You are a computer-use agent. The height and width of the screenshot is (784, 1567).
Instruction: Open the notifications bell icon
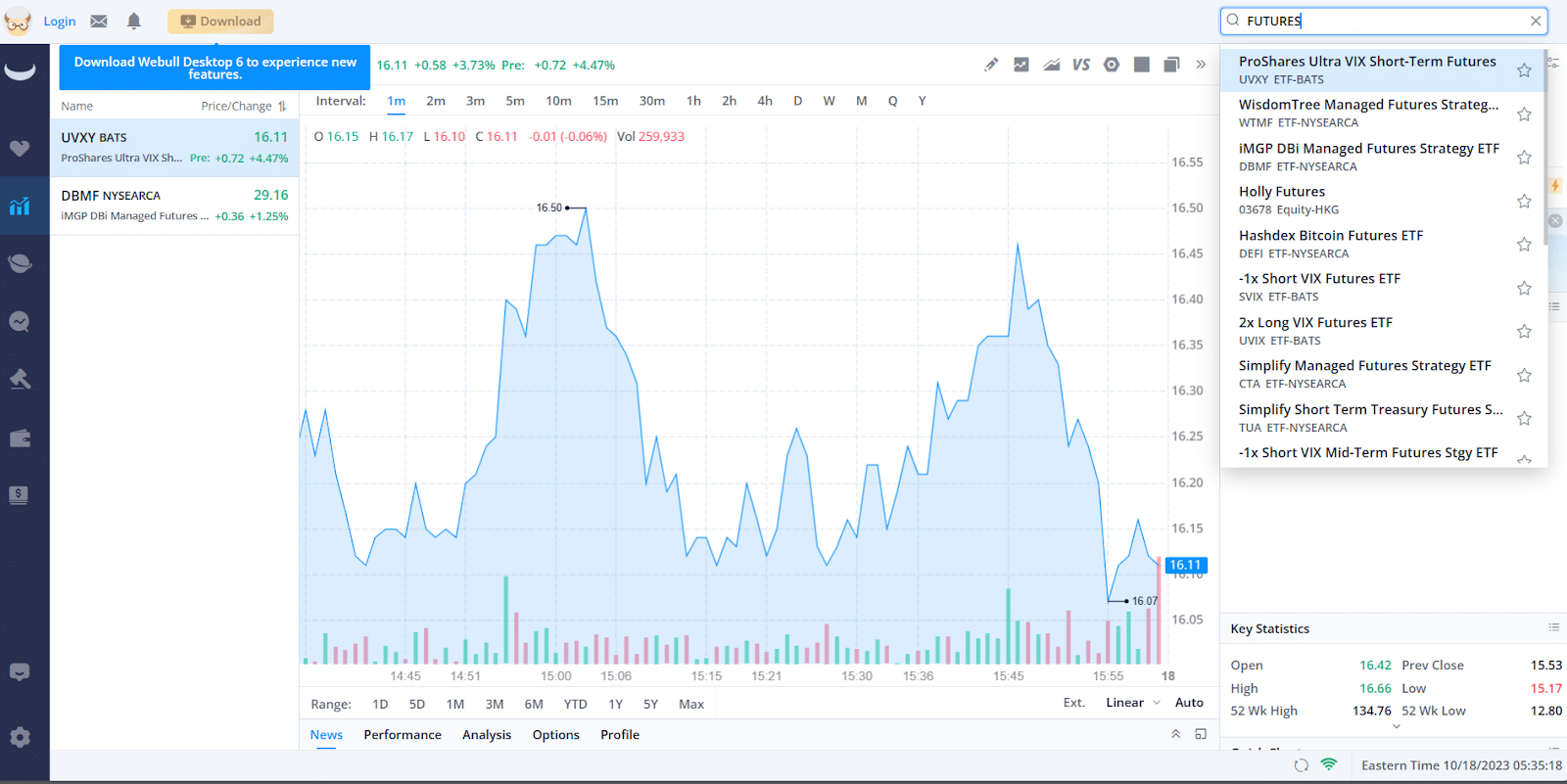click(134, 21)
